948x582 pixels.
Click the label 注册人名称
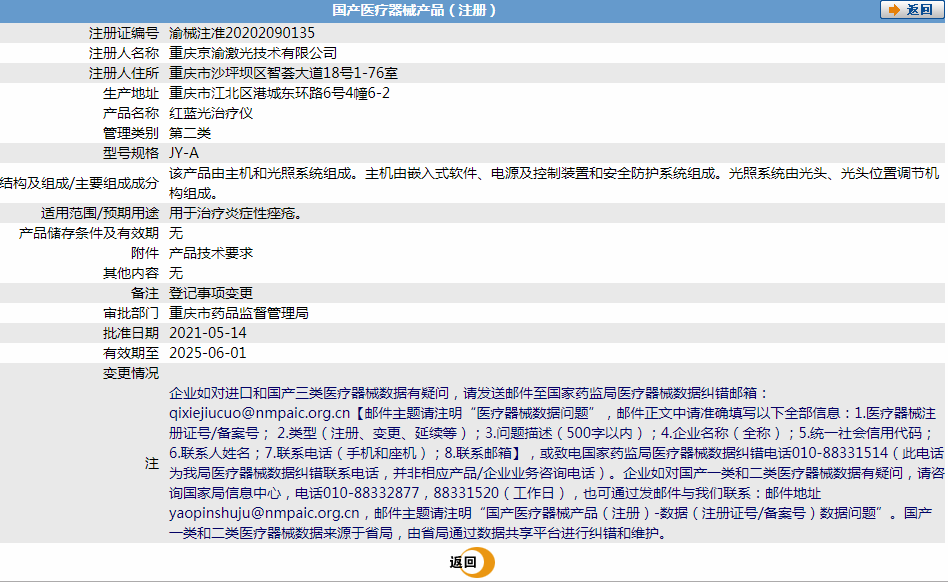pyautogui.click(x=124, y=53)
